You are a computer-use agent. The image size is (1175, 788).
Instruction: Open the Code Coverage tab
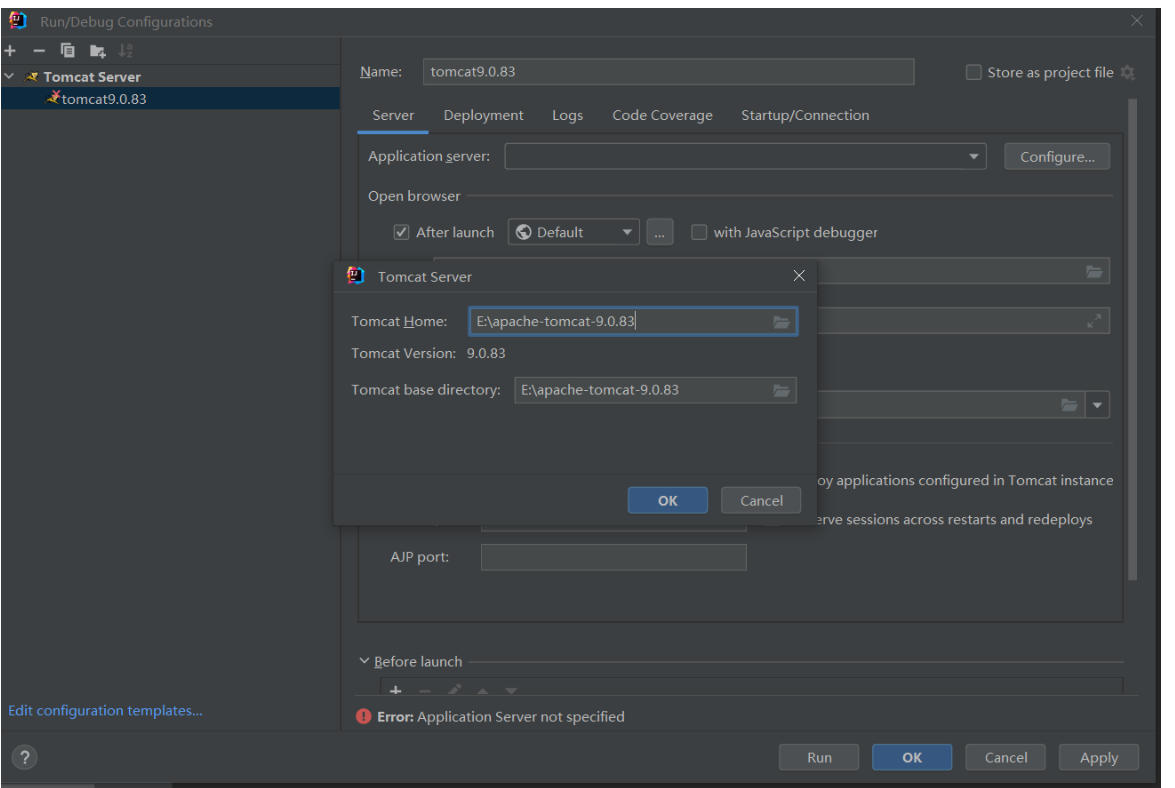pos(662,115)
